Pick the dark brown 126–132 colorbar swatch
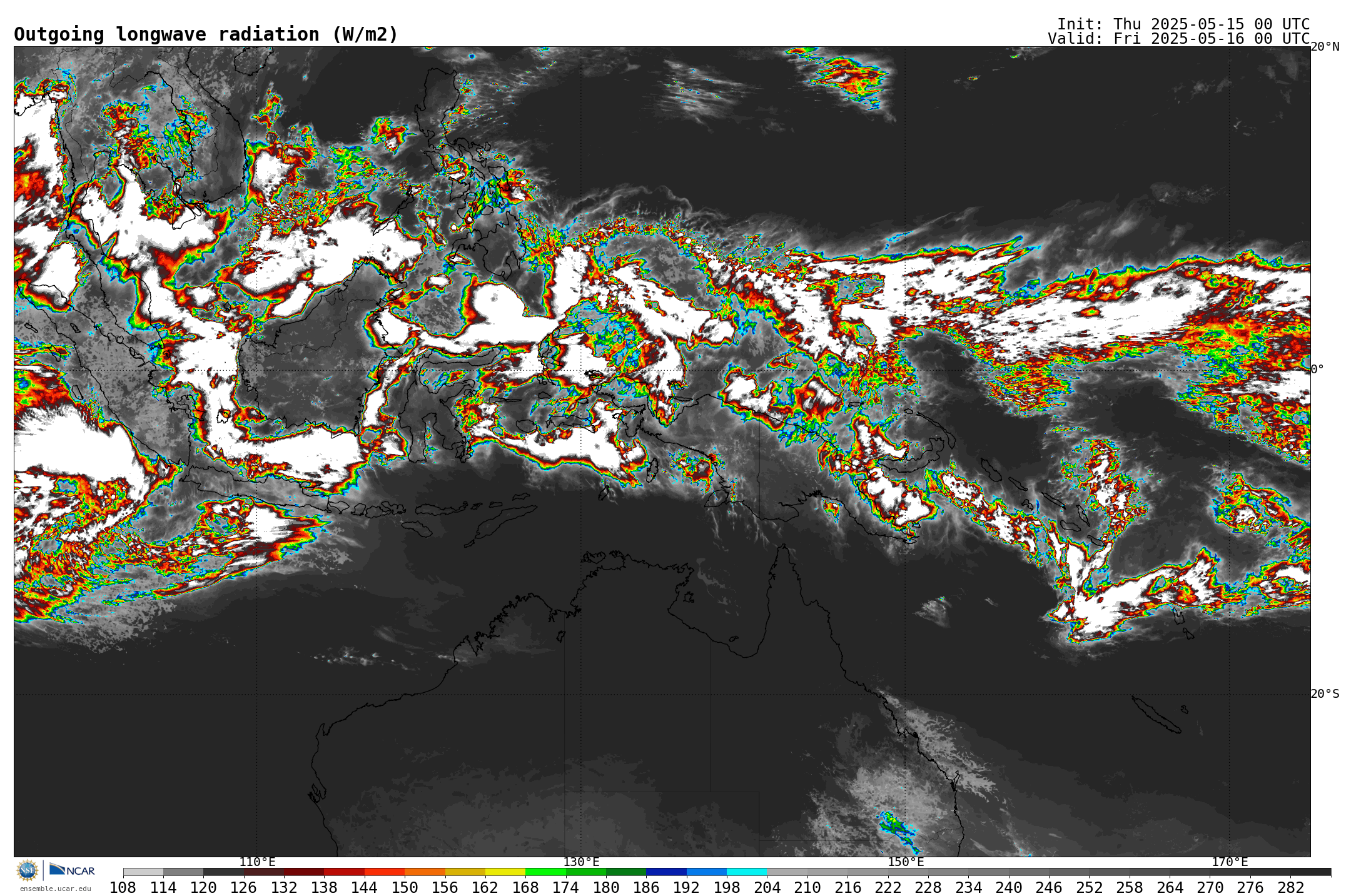This screenshot has width=1351, height=896. (264, 872)
